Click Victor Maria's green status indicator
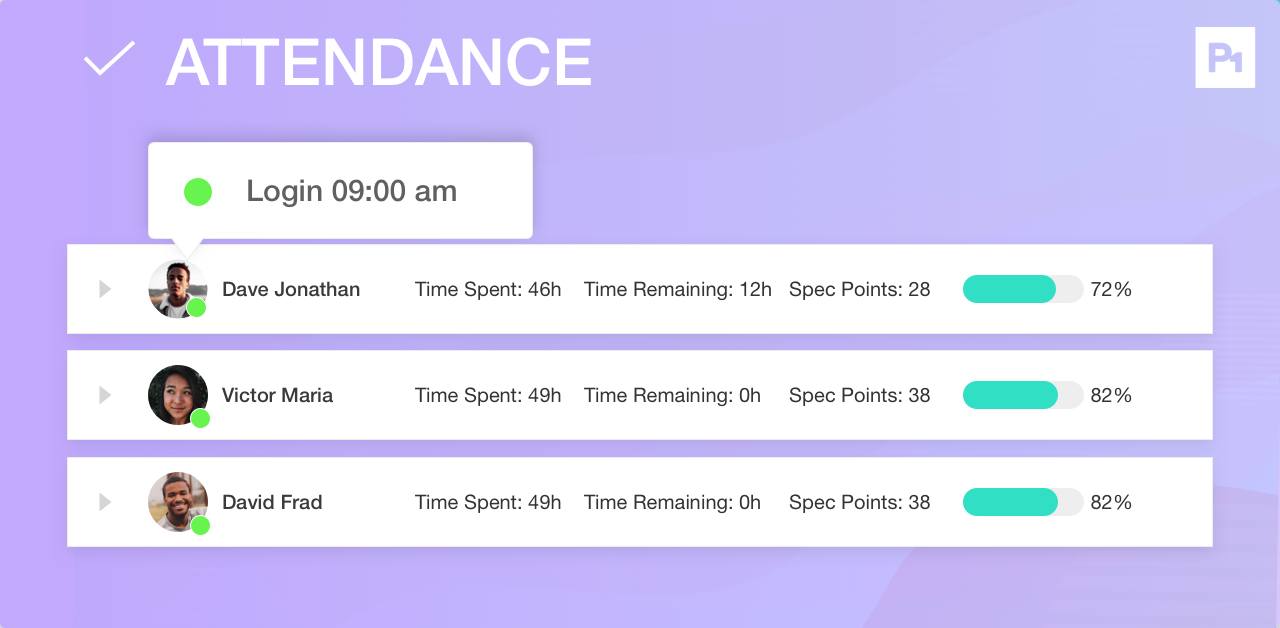 point(200,418)
